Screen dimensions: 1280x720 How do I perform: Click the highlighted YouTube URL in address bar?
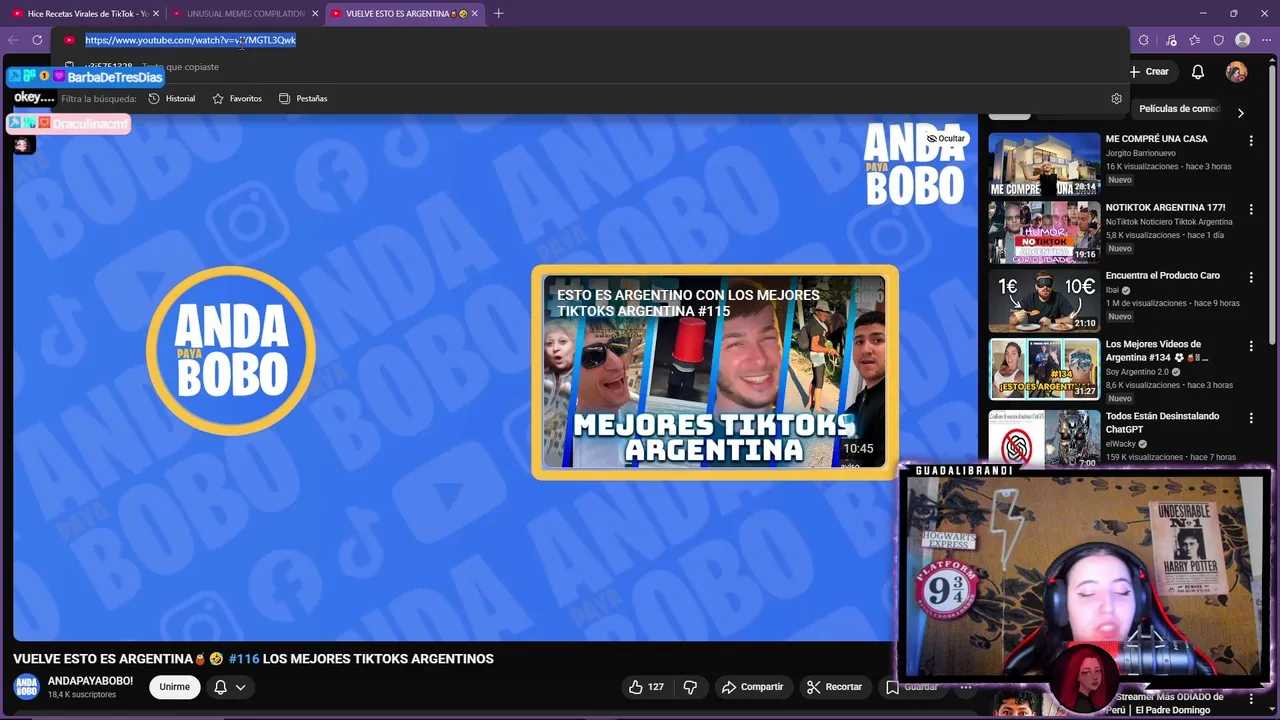pos(190,40)
